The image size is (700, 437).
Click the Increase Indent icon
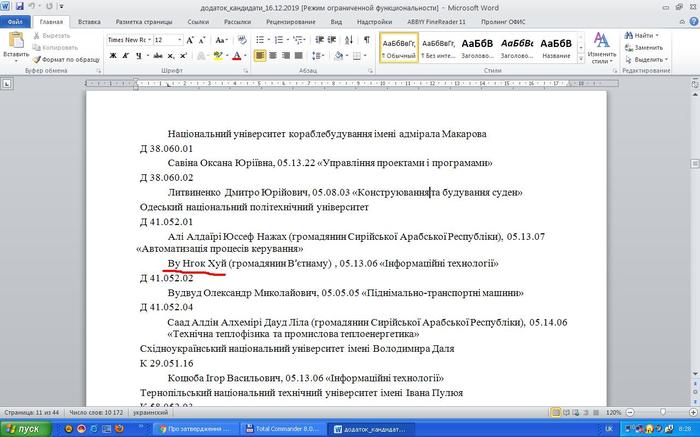tap(332, 40)
